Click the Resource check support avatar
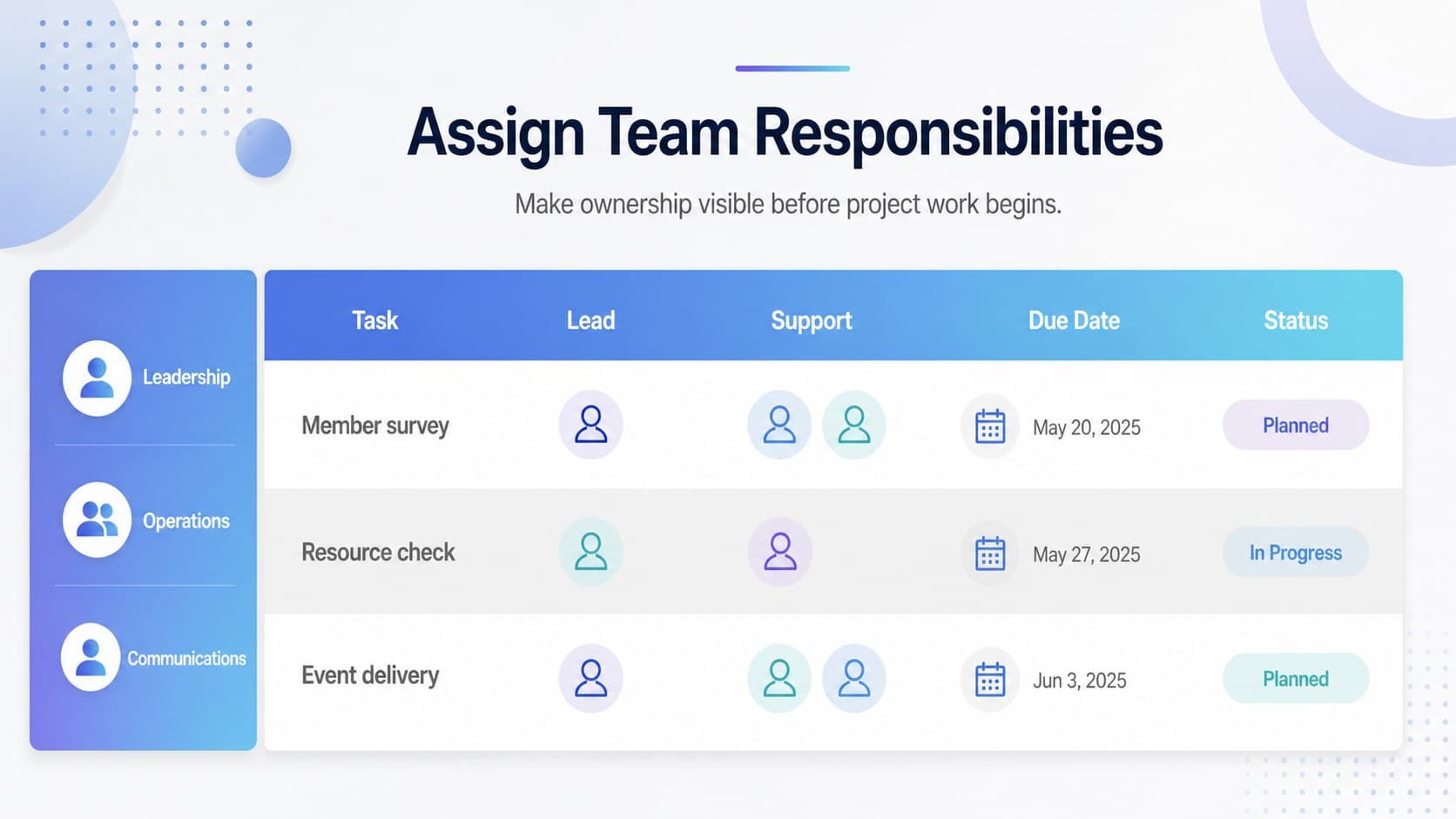The image size is (1456, 819). (780, 552)
